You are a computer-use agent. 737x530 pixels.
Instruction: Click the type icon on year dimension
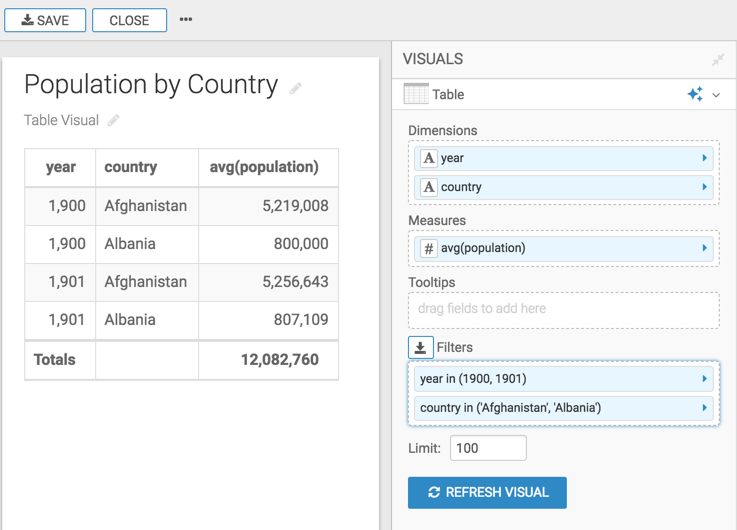point(428,158)
